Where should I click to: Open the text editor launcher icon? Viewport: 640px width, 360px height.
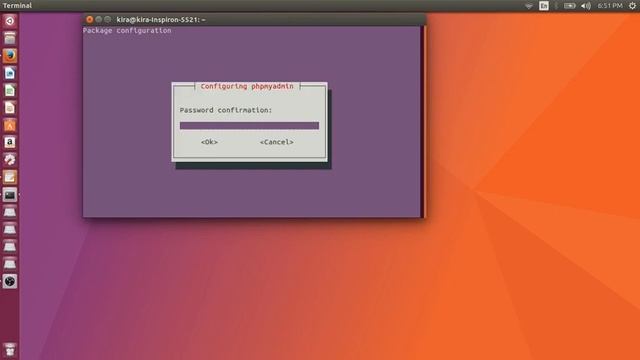pos(10,177)
